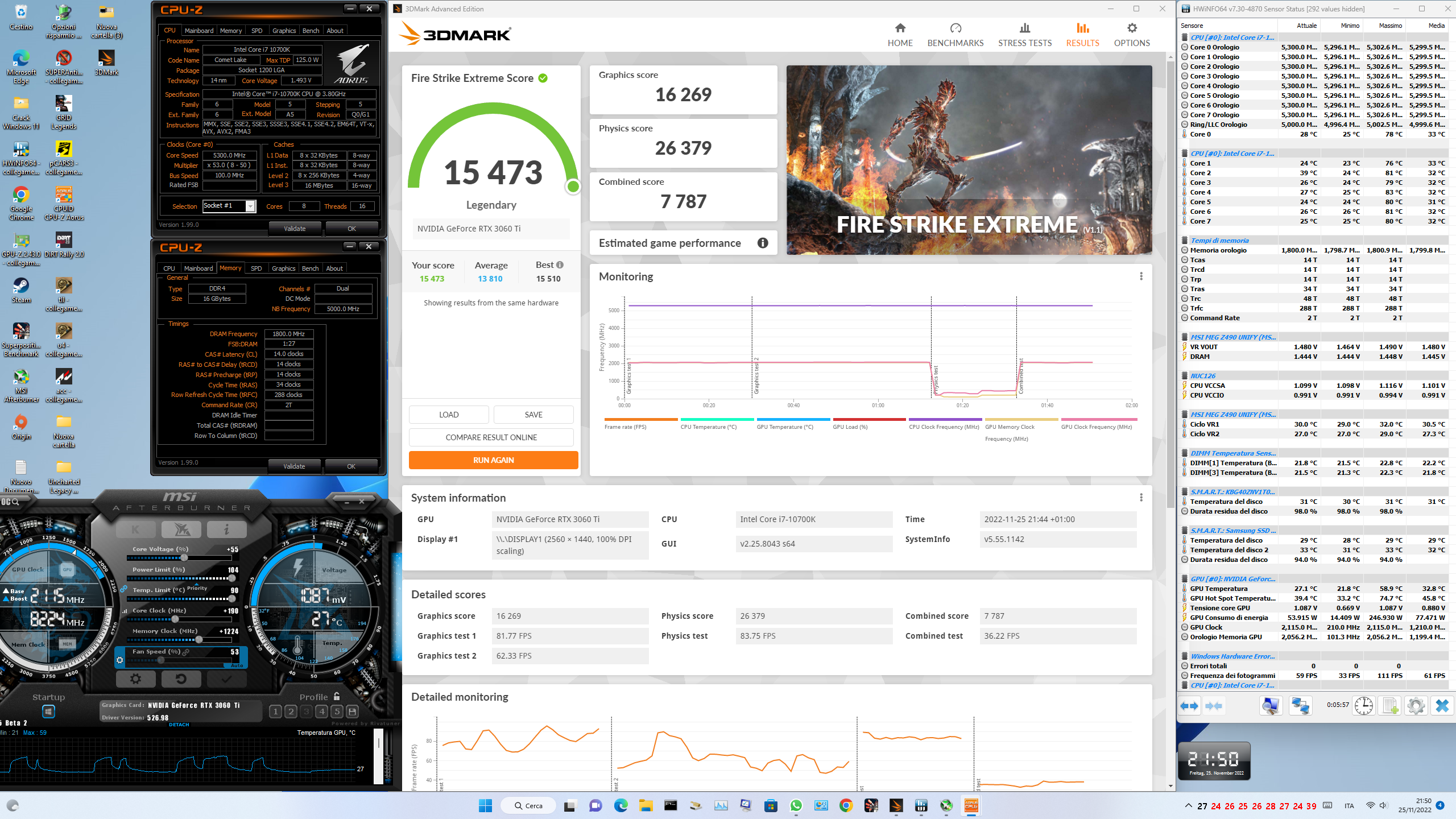Click HWiNFO reset clock icon

1363,706
